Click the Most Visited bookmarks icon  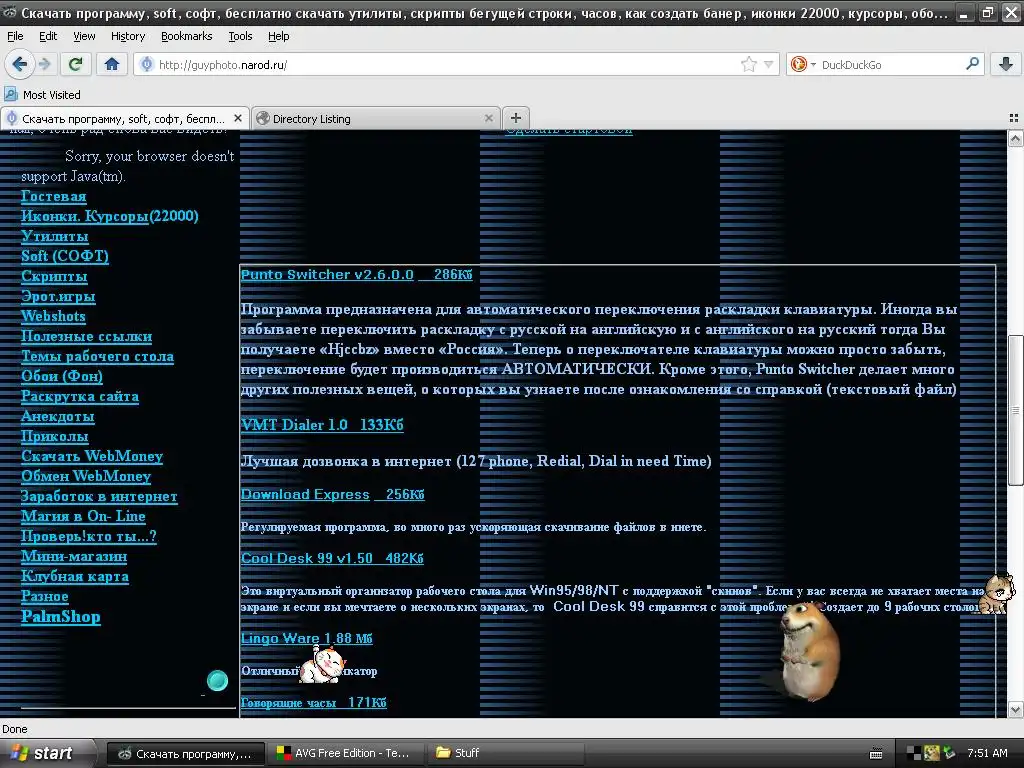[11, 95]
